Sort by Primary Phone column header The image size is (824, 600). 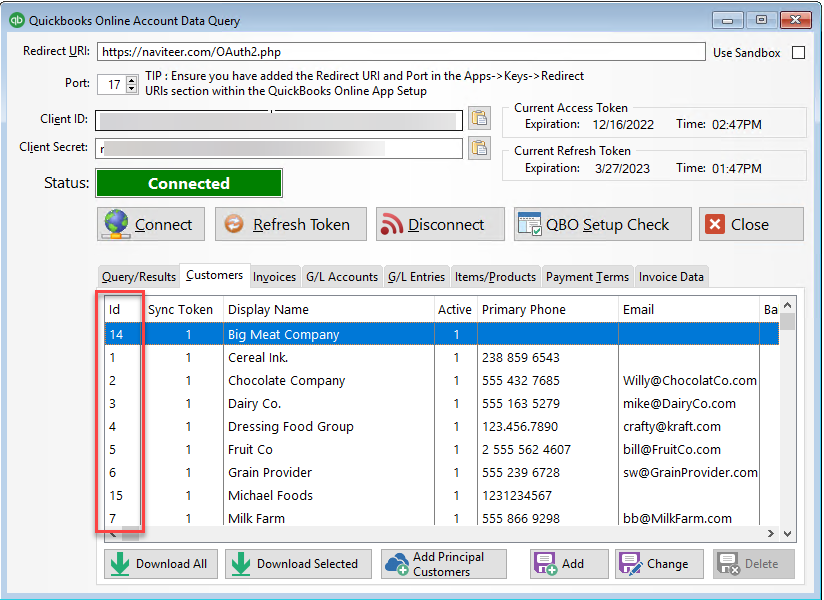tap(548, 309)
